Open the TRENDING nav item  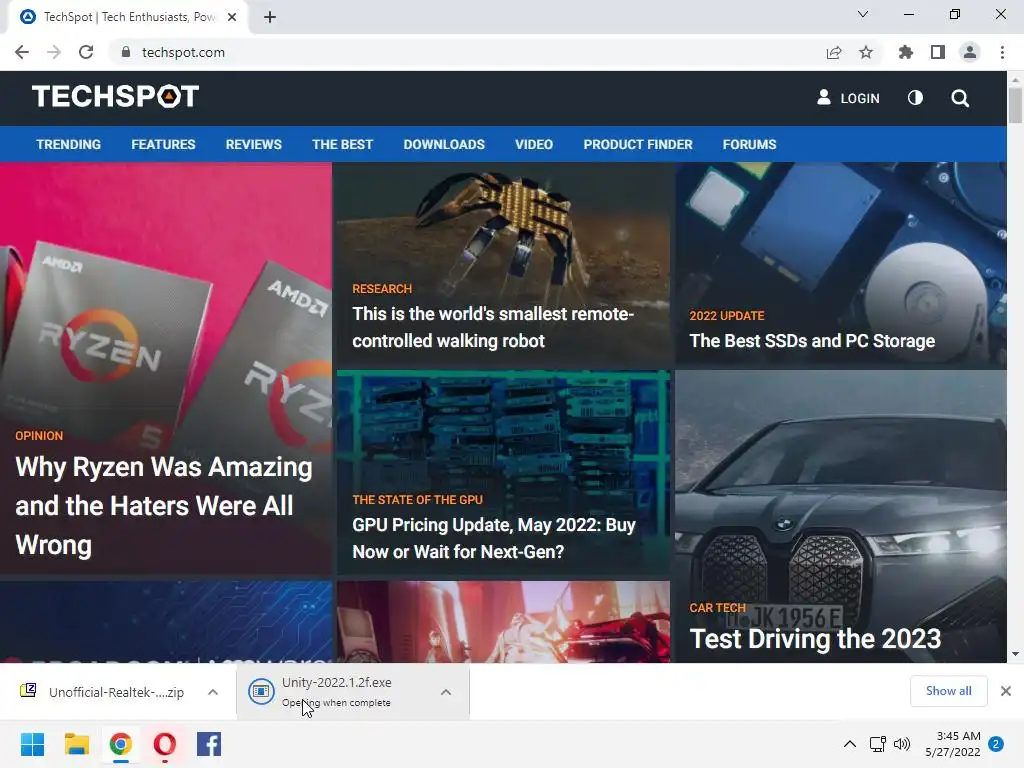pos(69,144)
